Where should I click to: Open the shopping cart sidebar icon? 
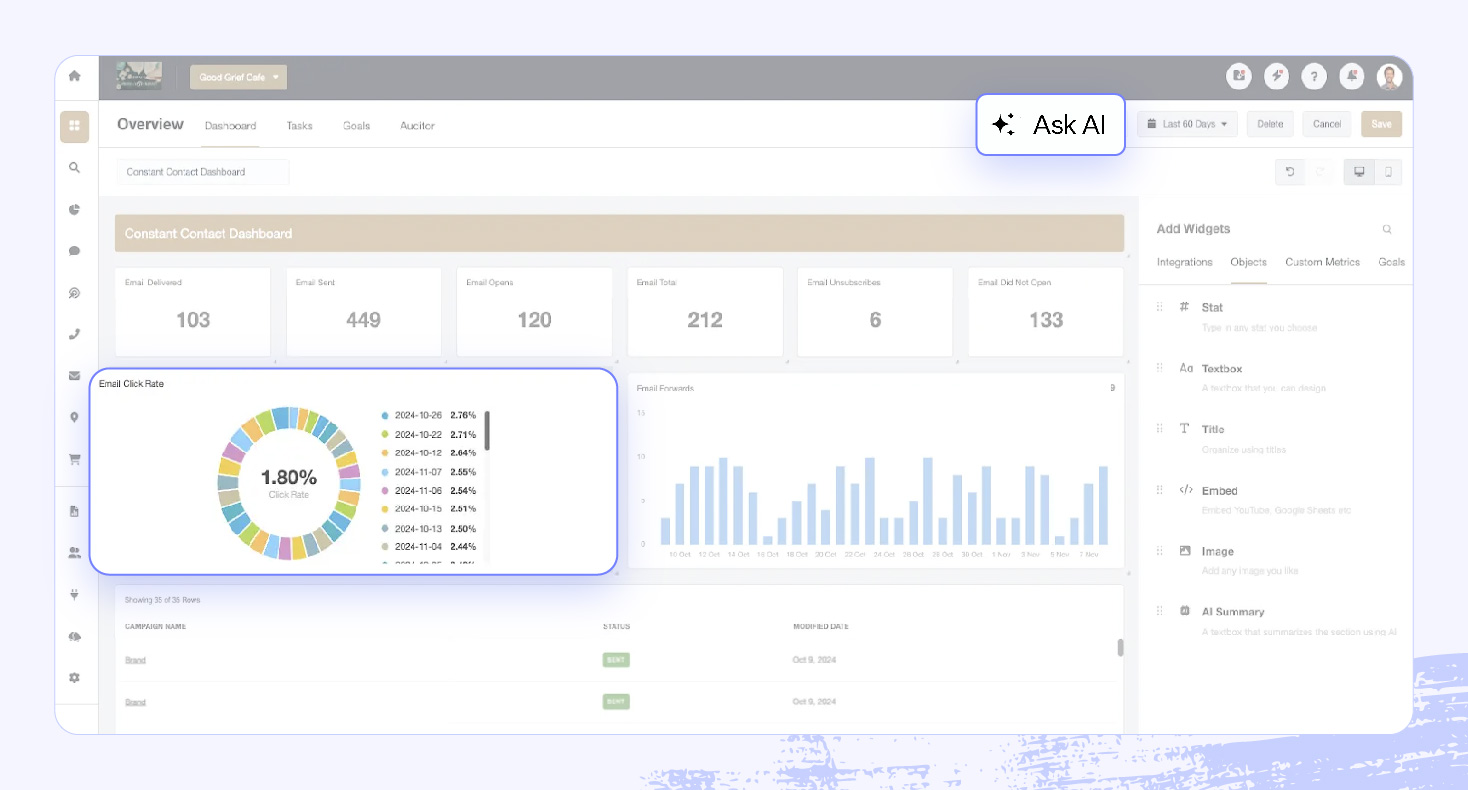[74, 460]
